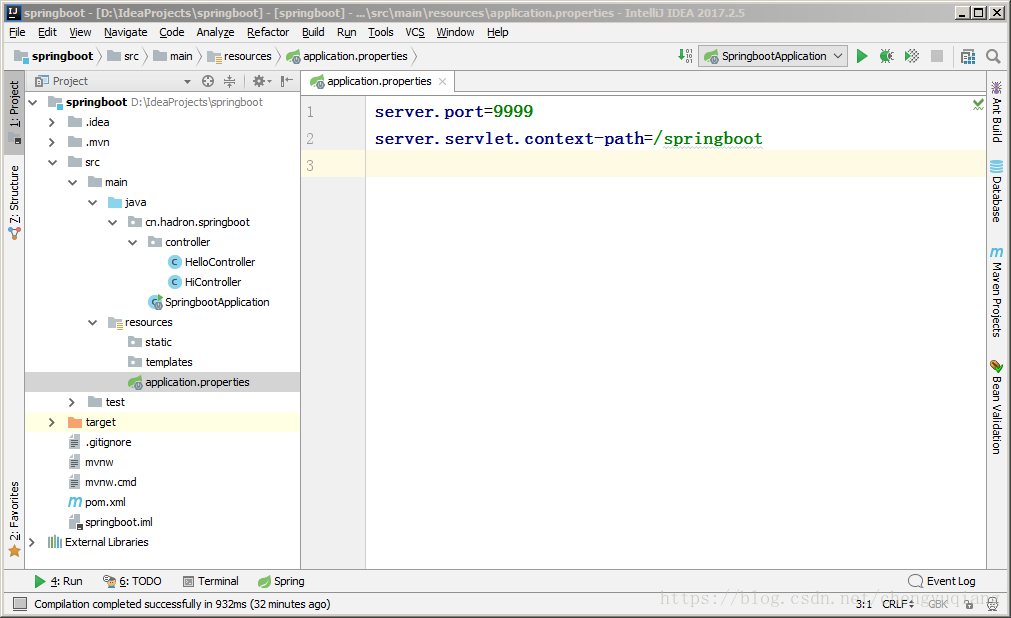Select pom.xml file in tree
The height and width of the screenshot is (618, 1011).
(105, 502)
